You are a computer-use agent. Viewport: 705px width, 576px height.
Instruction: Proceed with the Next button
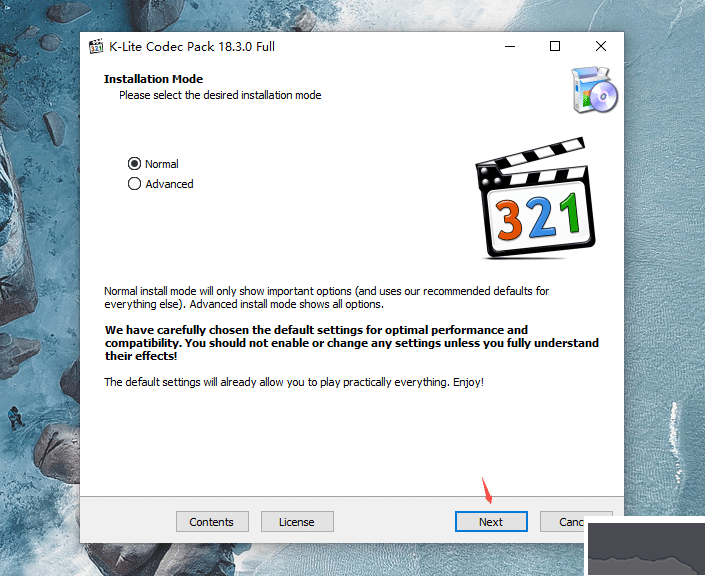click(x=491, y=522)
